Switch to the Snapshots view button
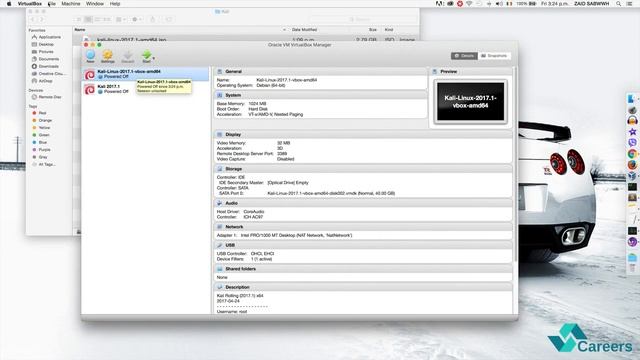Image resolution: width=640 pixels, height=360 pixels. tap(494, 56)
